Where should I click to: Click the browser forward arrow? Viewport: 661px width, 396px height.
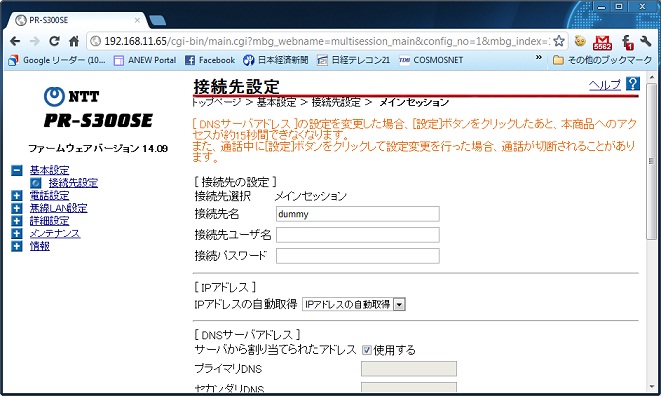35,41
